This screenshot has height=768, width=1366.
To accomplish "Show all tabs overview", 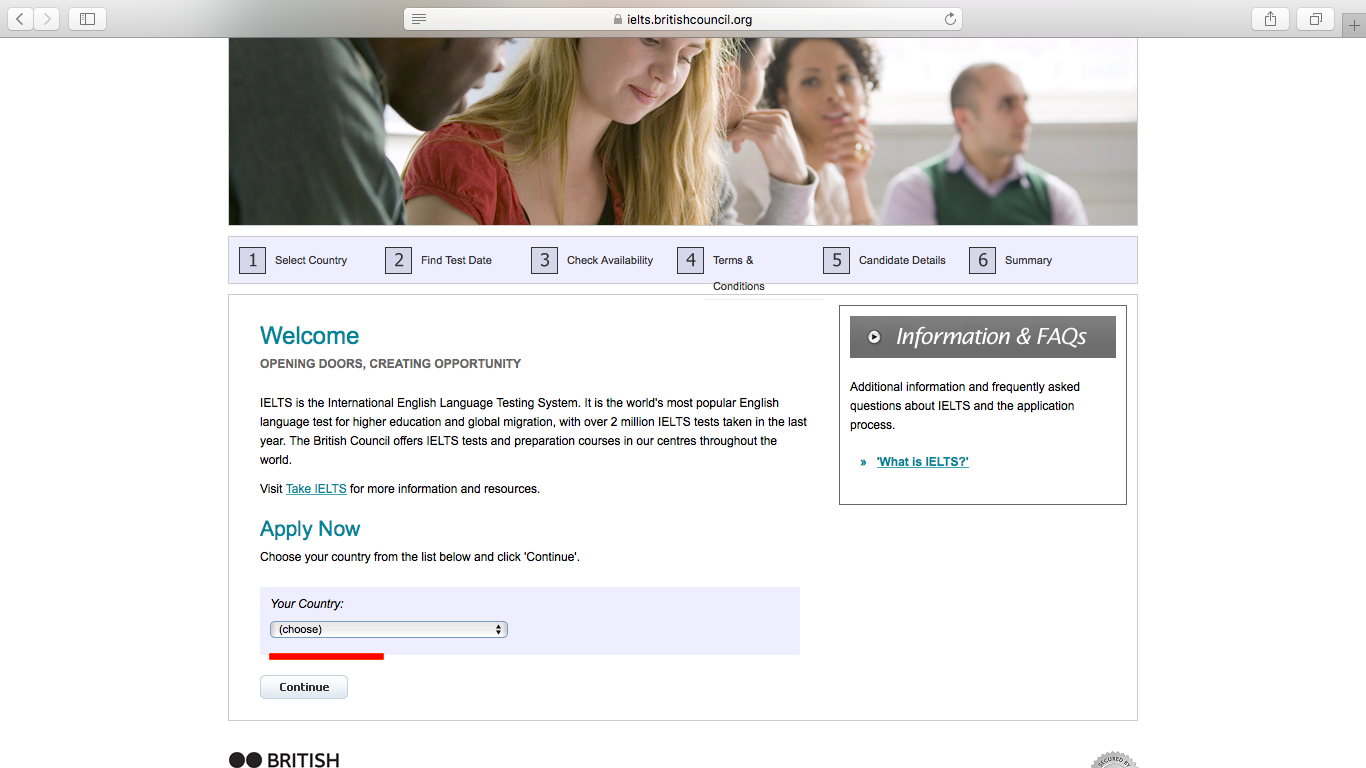I will click(x=1315, y=19).
